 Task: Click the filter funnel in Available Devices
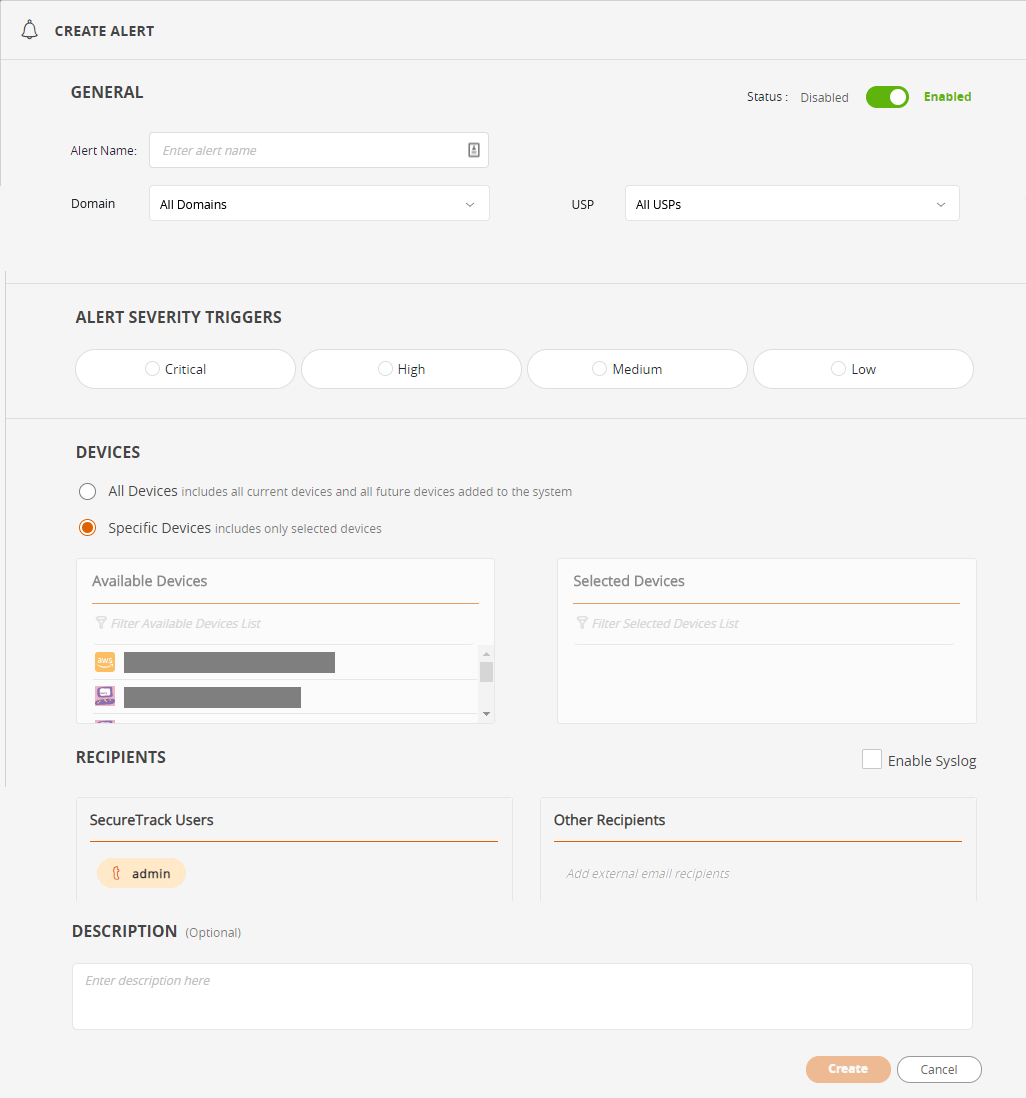101,623
